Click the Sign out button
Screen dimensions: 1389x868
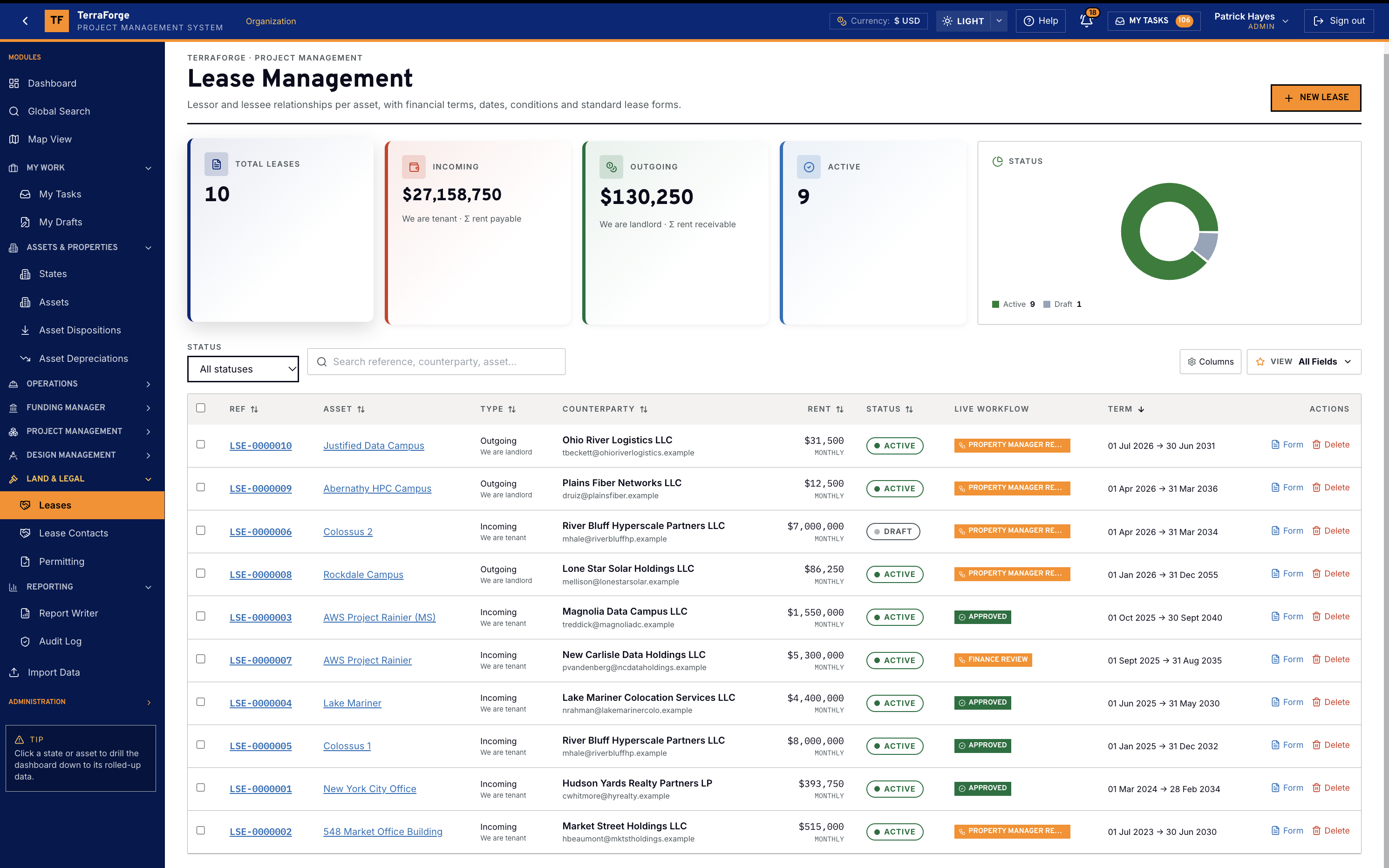[1339, 21]
